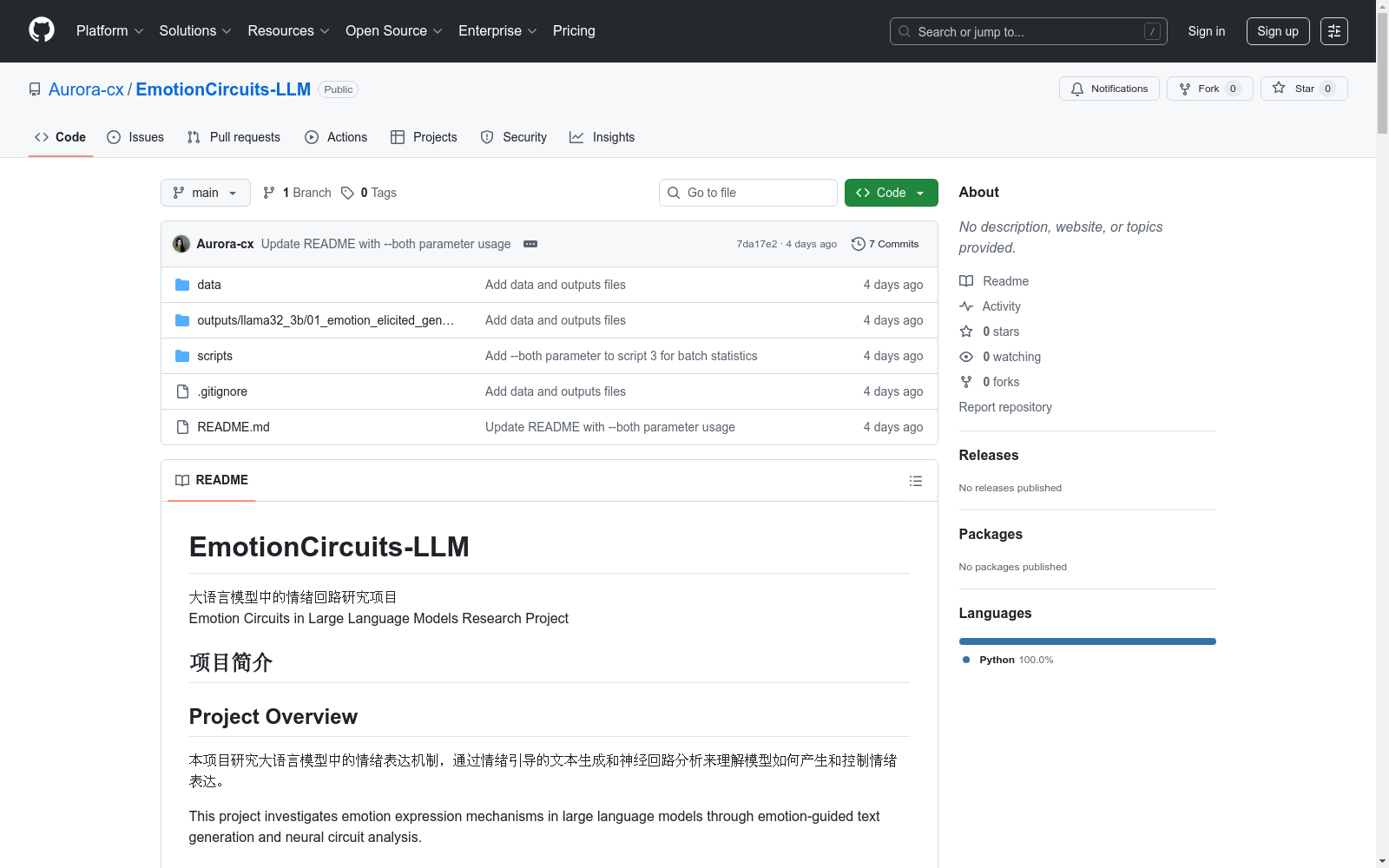This screenshot has width=1389, height=868.
Task: Click the Go to file input
Action: pyautogui.click(x=748, y=193)
